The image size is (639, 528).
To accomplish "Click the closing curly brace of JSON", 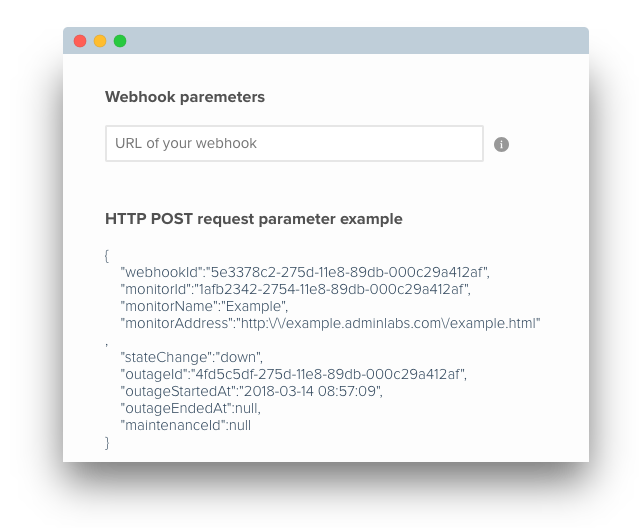I will (x=107, y=442).
